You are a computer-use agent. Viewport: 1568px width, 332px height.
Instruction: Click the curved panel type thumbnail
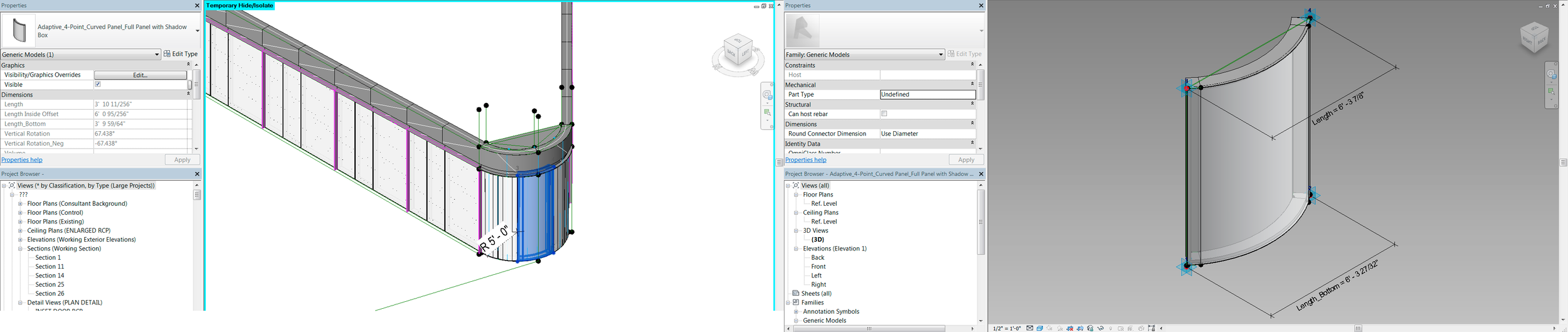click(x=19, y=30)
